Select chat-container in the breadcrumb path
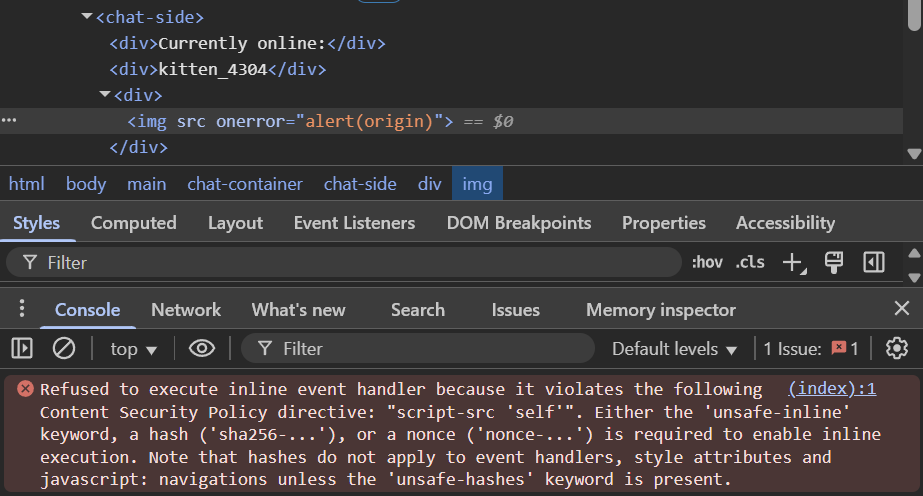Image resolution: width=923 pixels, height=496 pixels. click(244, 184)
